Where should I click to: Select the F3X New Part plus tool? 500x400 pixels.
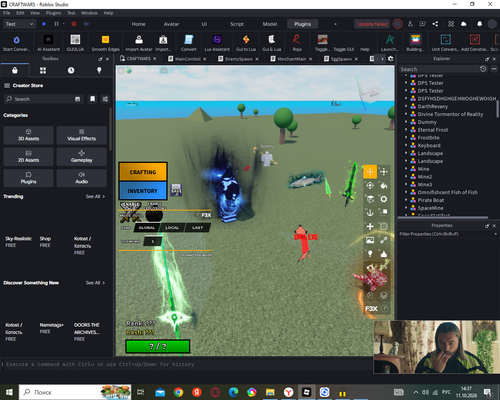(x=370, y=226)
